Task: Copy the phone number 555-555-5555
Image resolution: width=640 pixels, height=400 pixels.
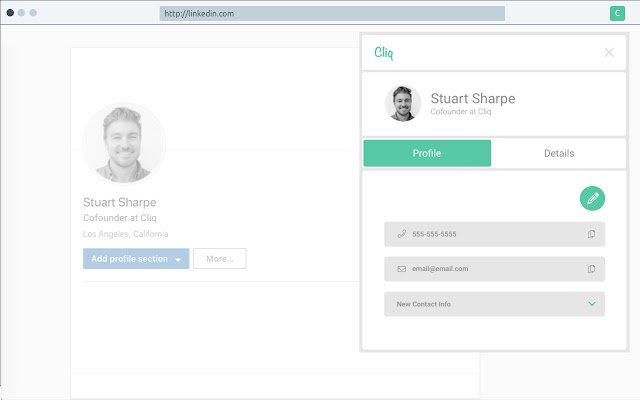Action: (x=591, y=234)
